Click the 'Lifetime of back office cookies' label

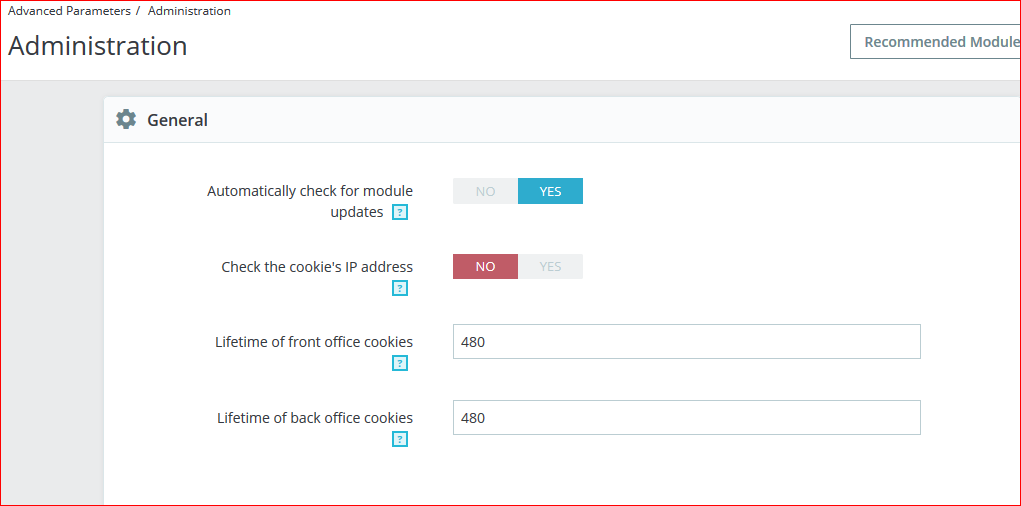tap(315, 418)
